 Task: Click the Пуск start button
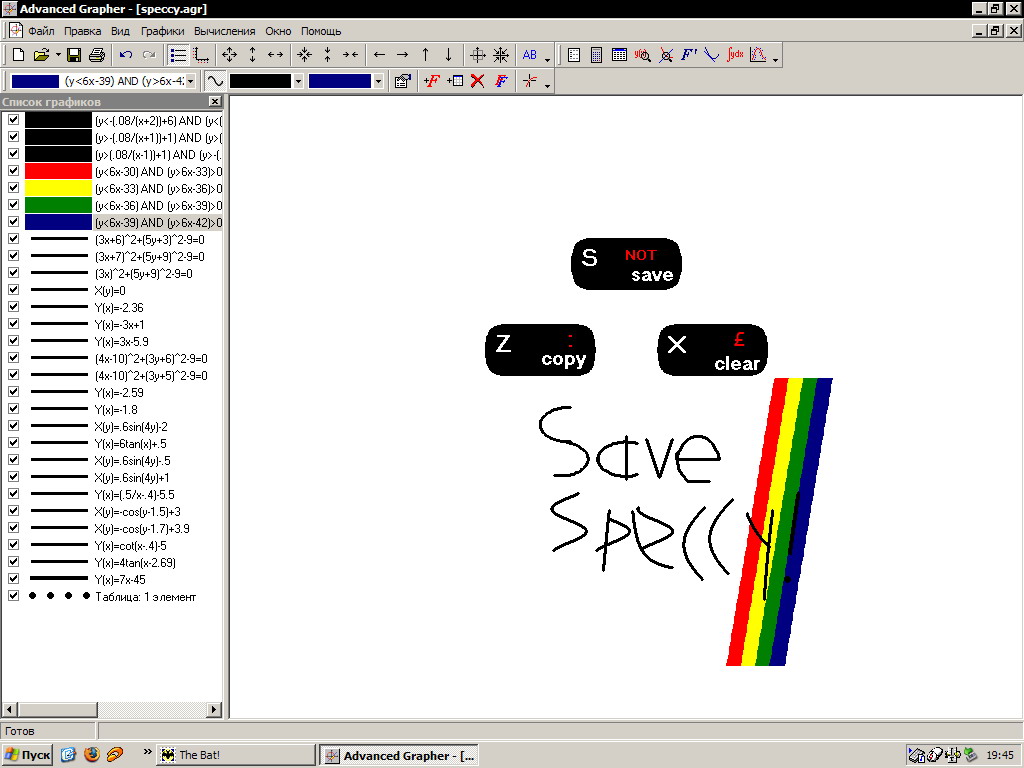27,755
